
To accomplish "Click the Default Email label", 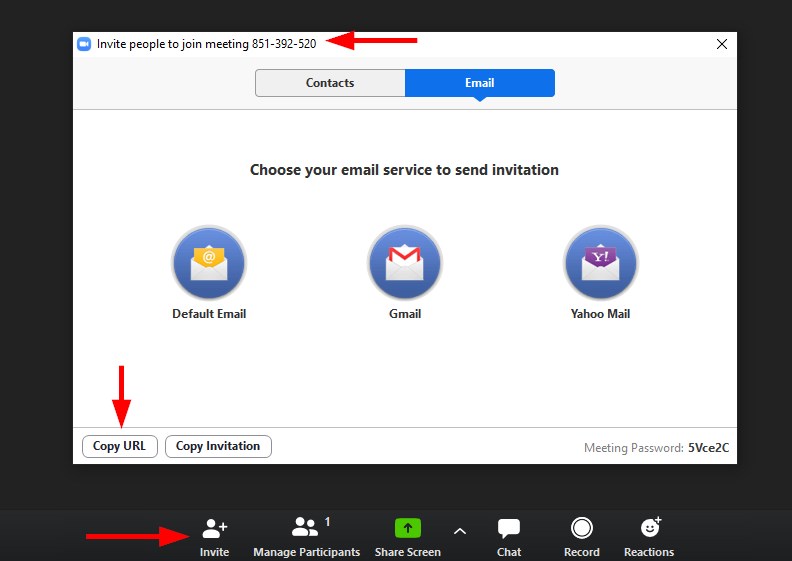I will click(x=209, y=314).
